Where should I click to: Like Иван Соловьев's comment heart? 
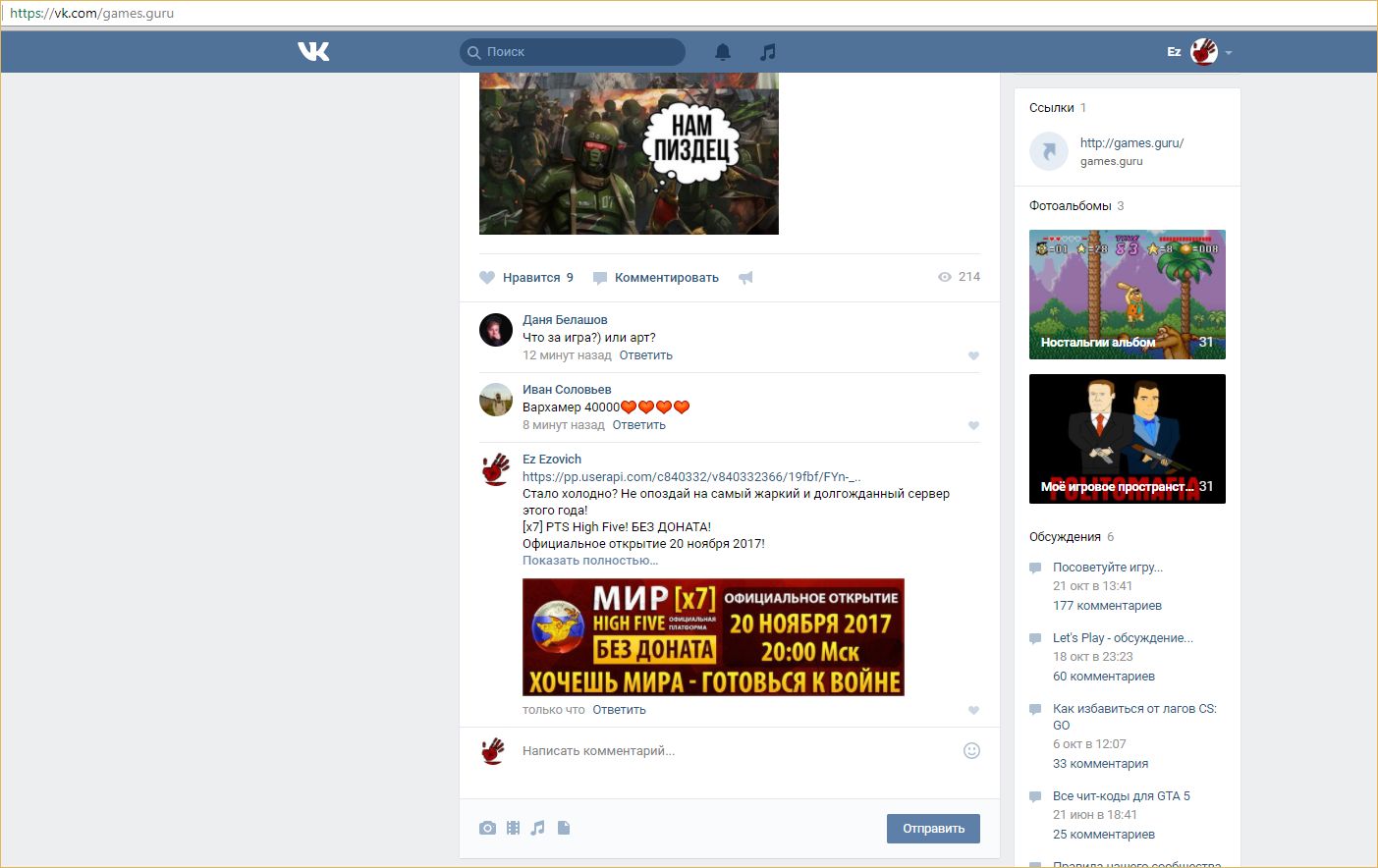973,425
